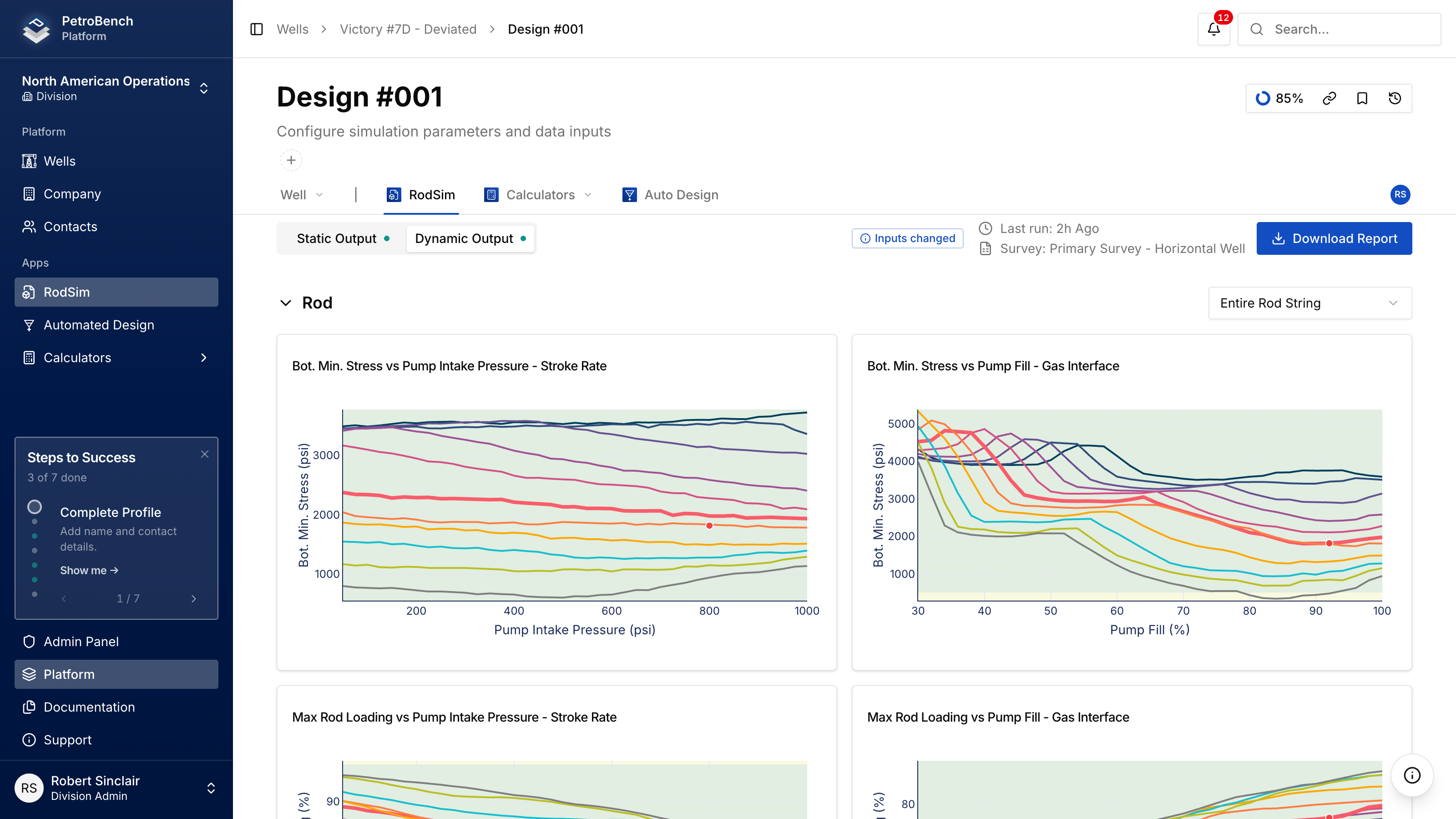Open Company in the sidebar

coord(116,194)
